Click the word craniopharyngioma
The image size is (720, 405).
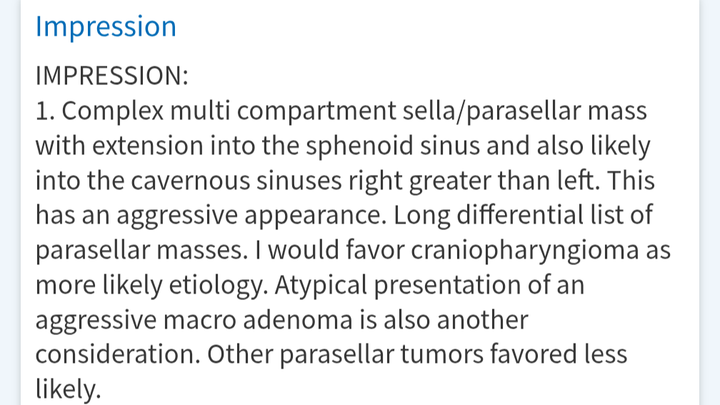[525, 251]
